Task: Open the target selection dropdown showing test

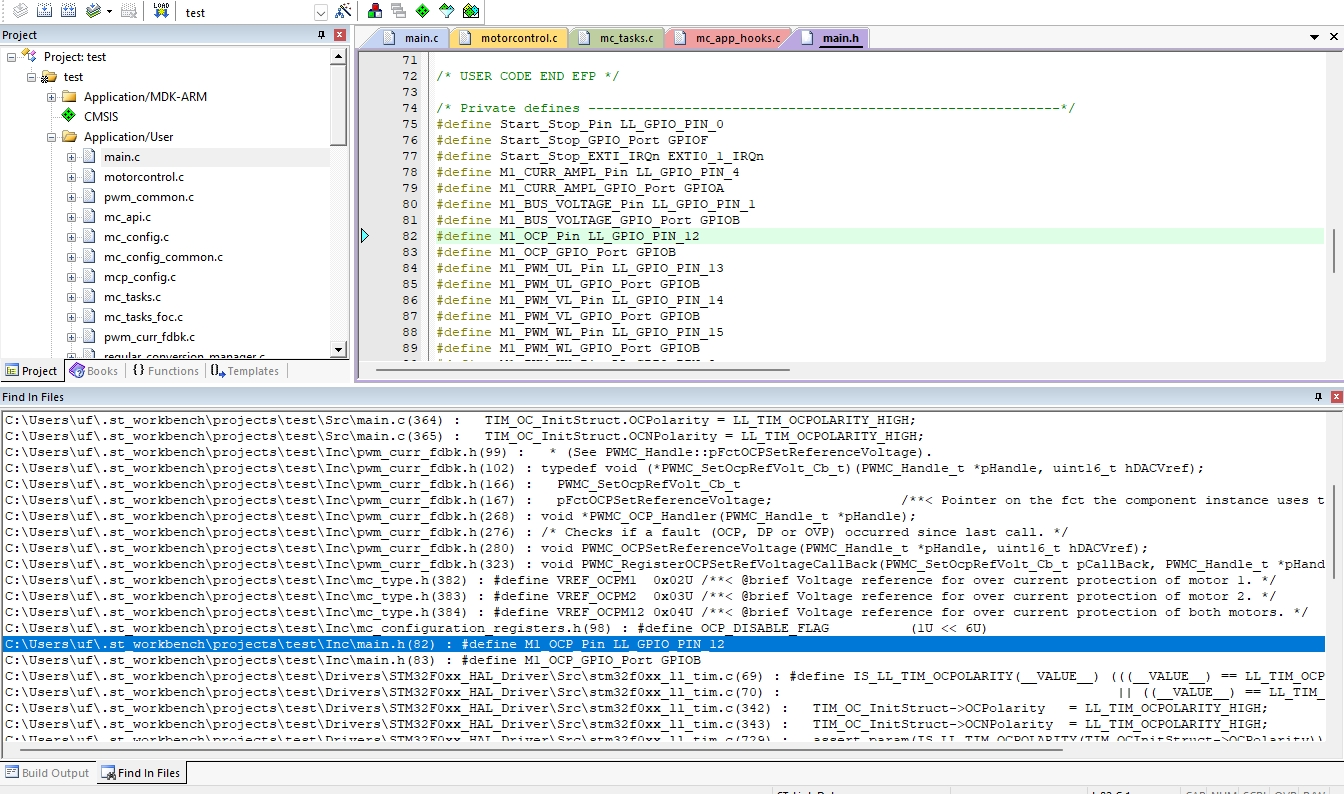Action: [319, 12]
